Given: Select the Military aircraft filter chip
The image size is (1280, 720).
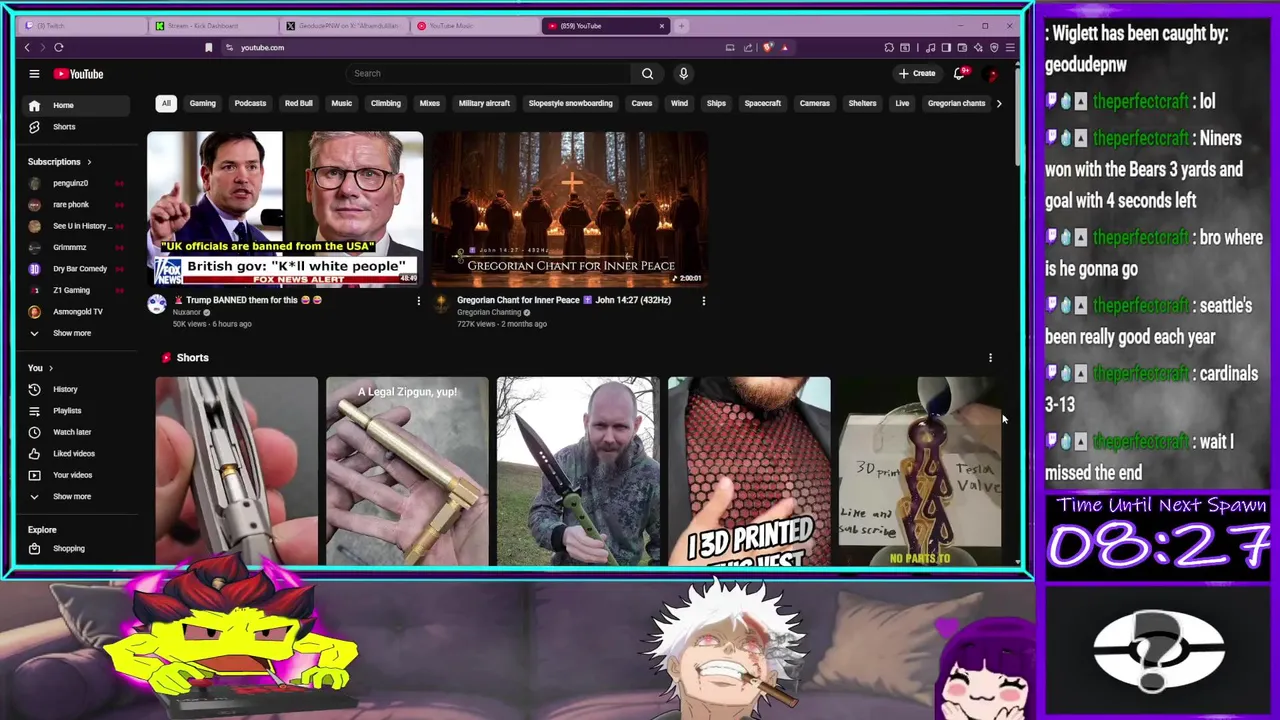Looking at the screenshot, I should pyautogui.click(x=484, y=103).
